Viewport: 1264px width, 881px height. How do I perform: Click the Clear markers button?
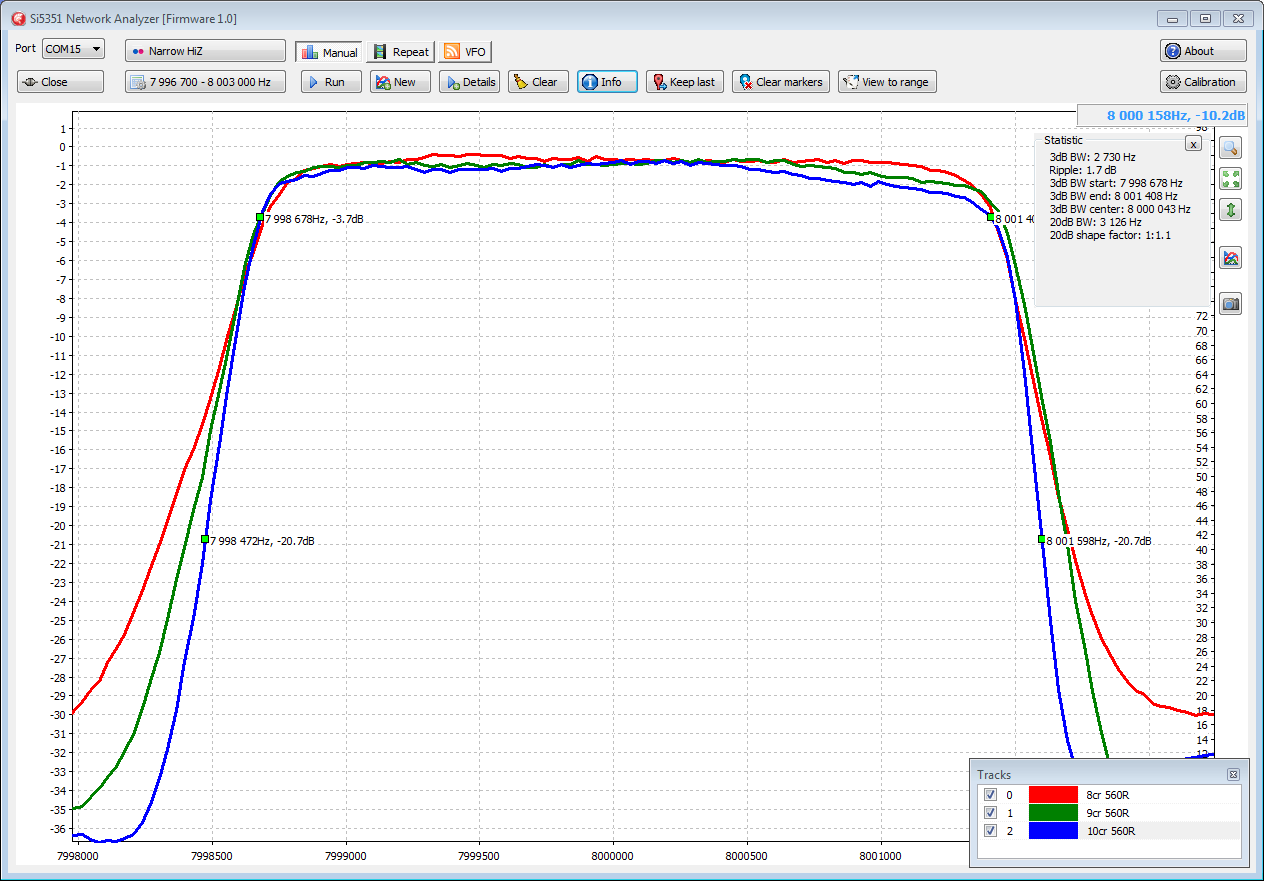pos(779,82)
